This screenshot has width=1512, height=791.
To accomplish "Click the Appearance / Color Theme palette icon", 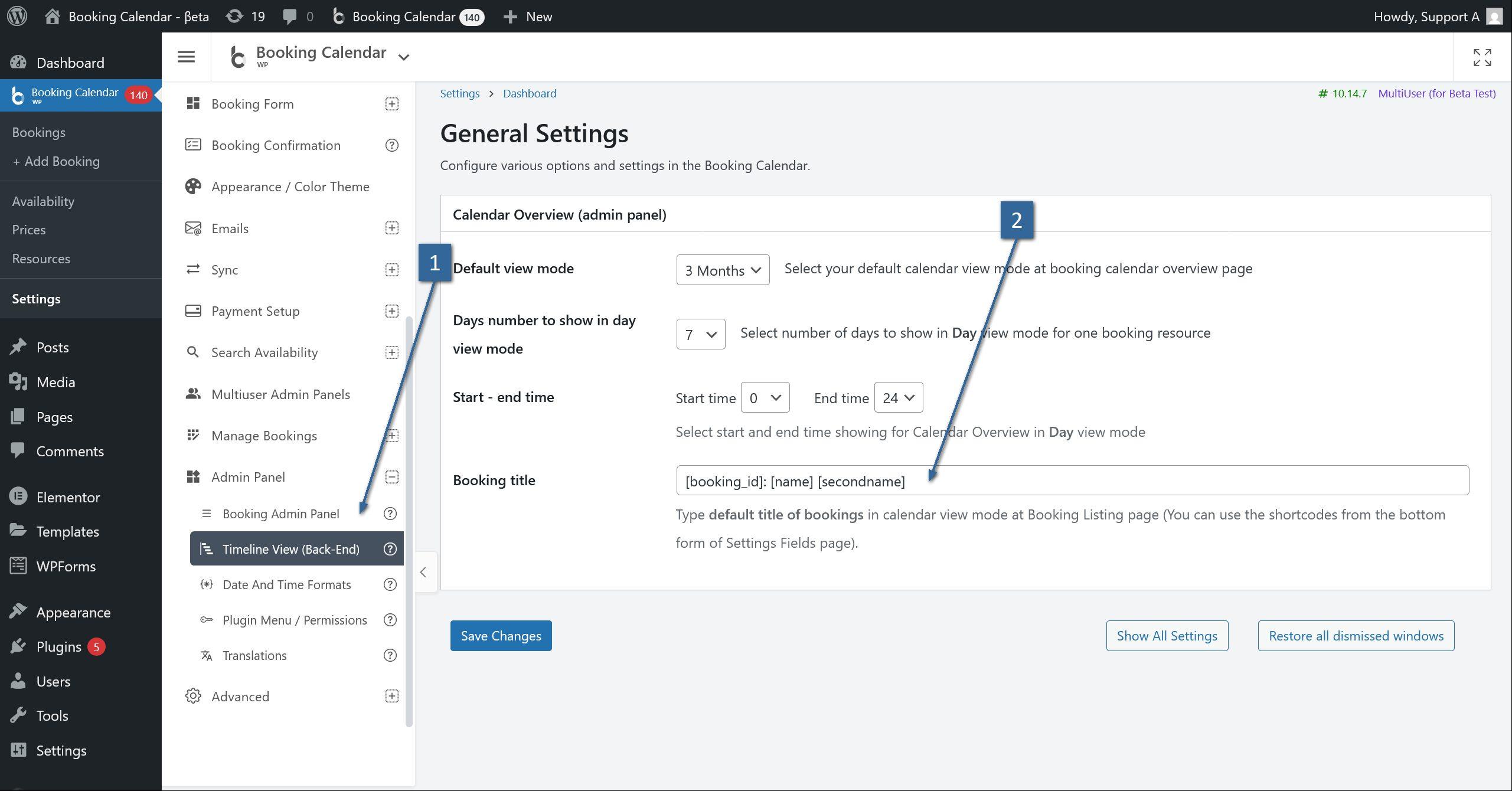I will tap(193, 187).
